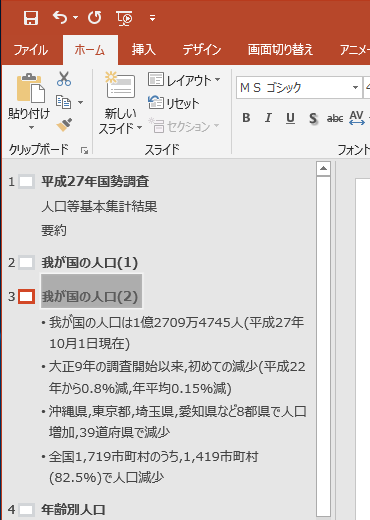This screenshot has height=520, width=370.
Task: Click the 貼り付け paste icon
Action: click(30, 88)
